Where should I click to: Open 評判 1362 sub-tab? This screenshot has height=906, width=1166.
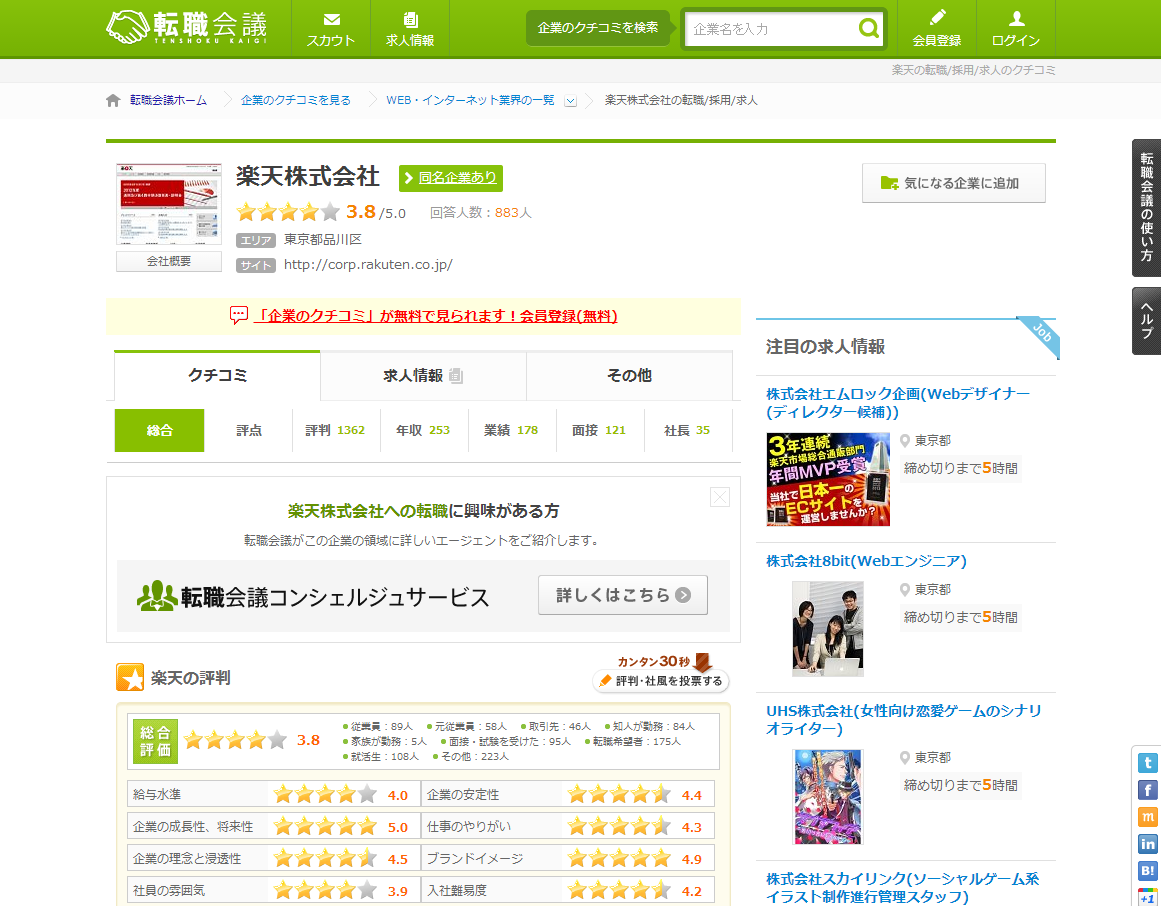pos(335,430)
